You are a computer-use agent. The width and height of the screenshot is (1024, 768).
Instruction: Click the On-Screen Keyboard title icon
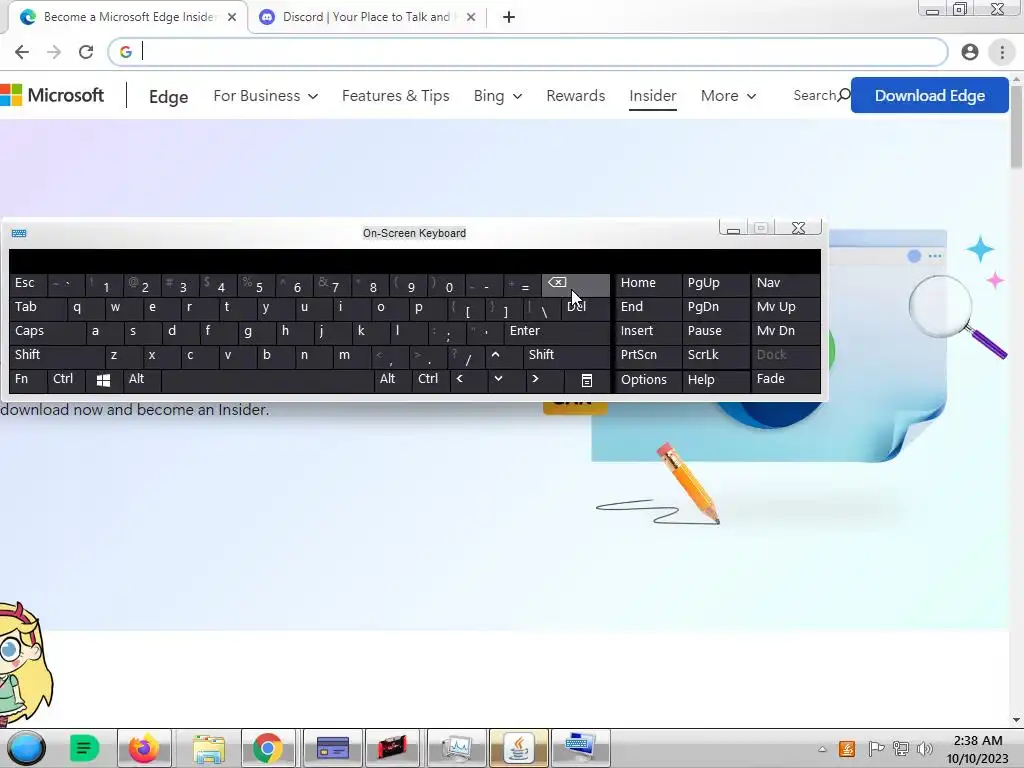(x=19, y=233)
